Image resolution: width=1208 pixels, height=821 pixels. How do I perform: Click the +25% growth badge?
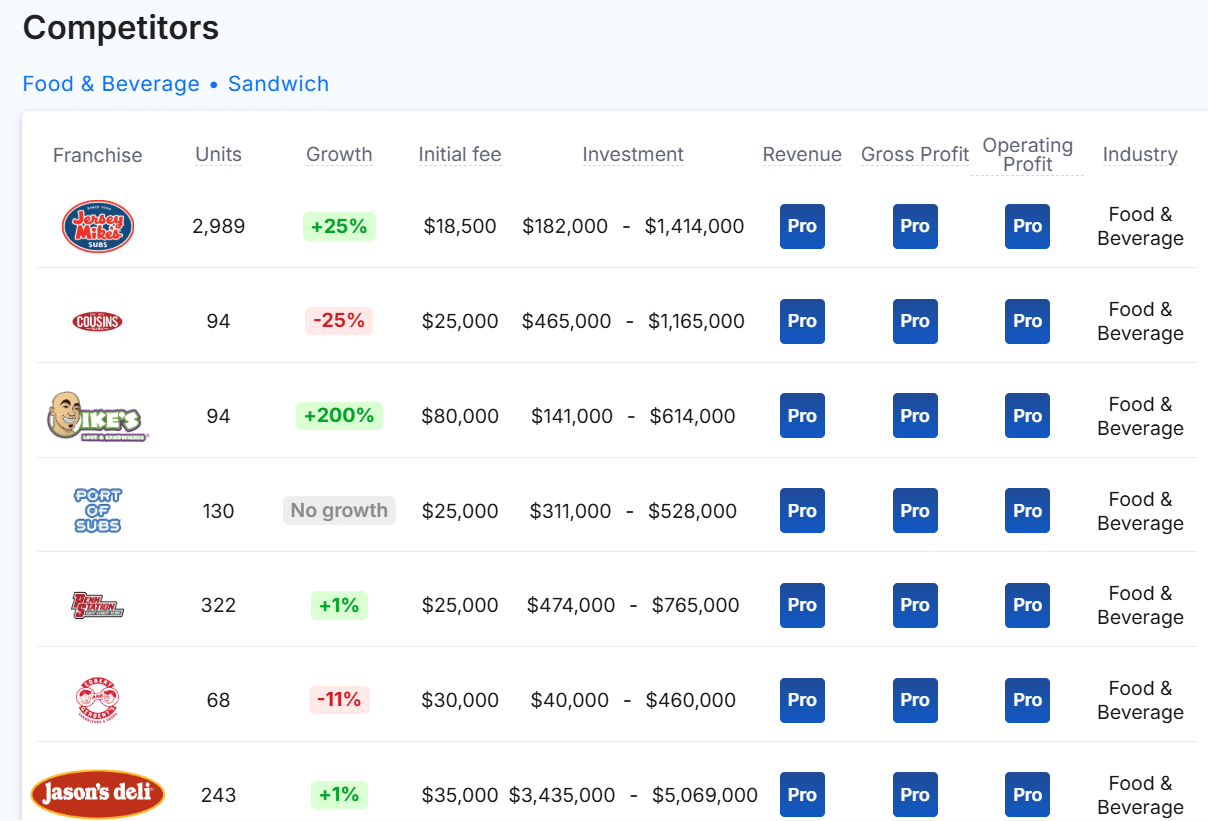[339, 226]
